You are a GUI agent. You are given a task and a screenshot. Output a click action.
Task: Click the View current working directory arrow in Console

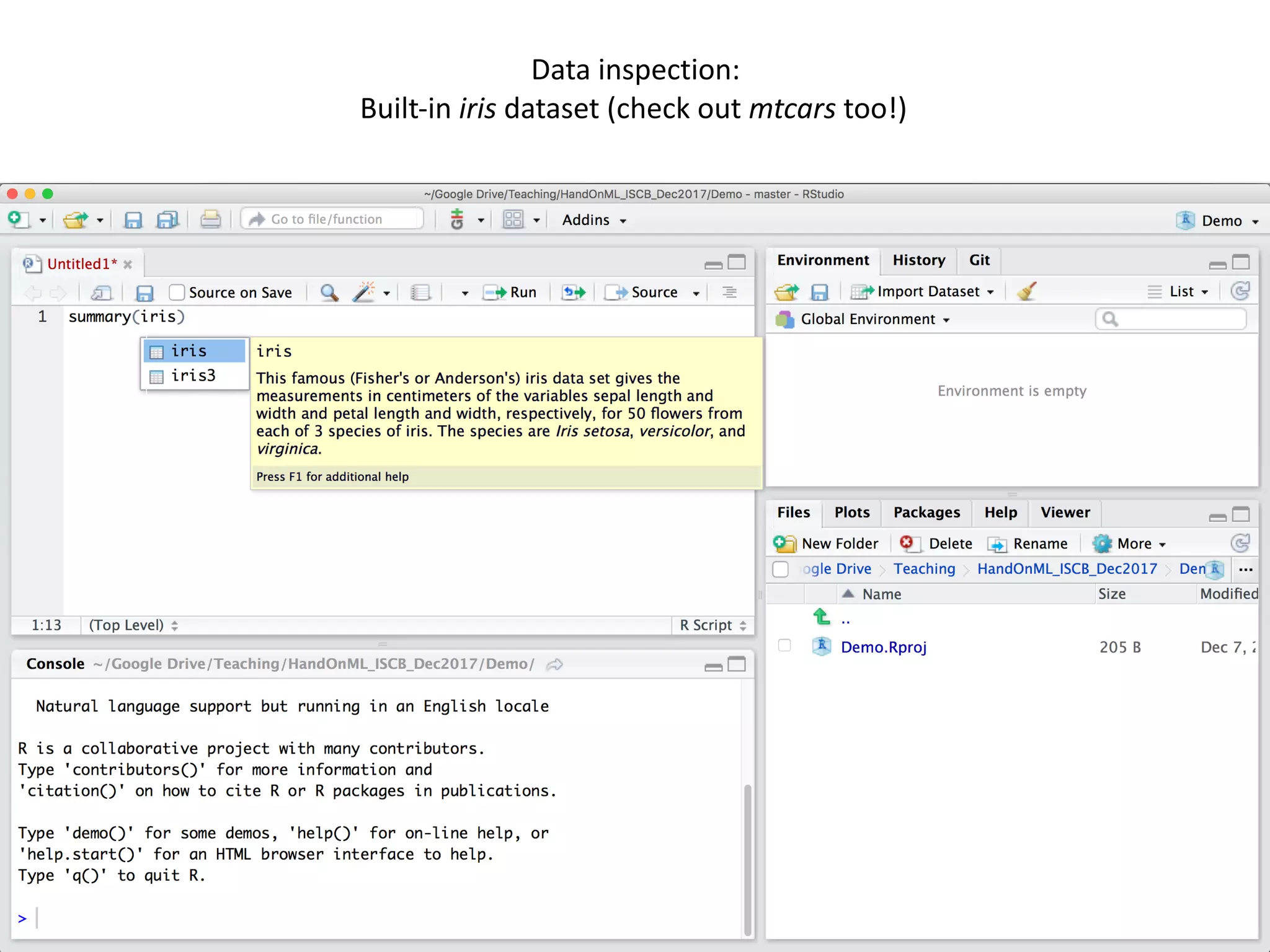coord(554,664)
